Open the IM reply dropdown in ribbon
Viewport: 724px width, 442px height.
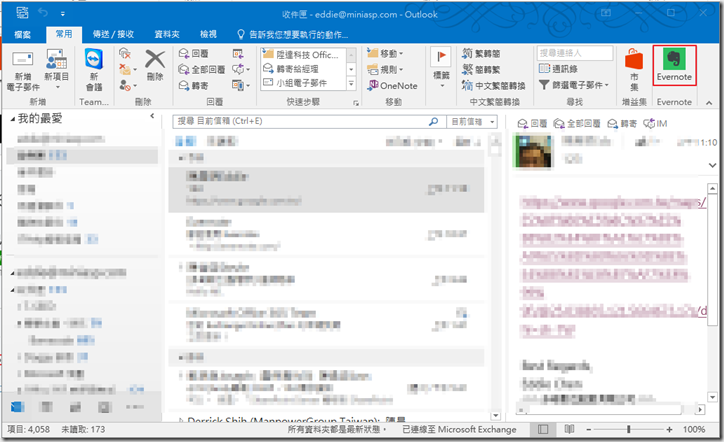tap(241, 70)
